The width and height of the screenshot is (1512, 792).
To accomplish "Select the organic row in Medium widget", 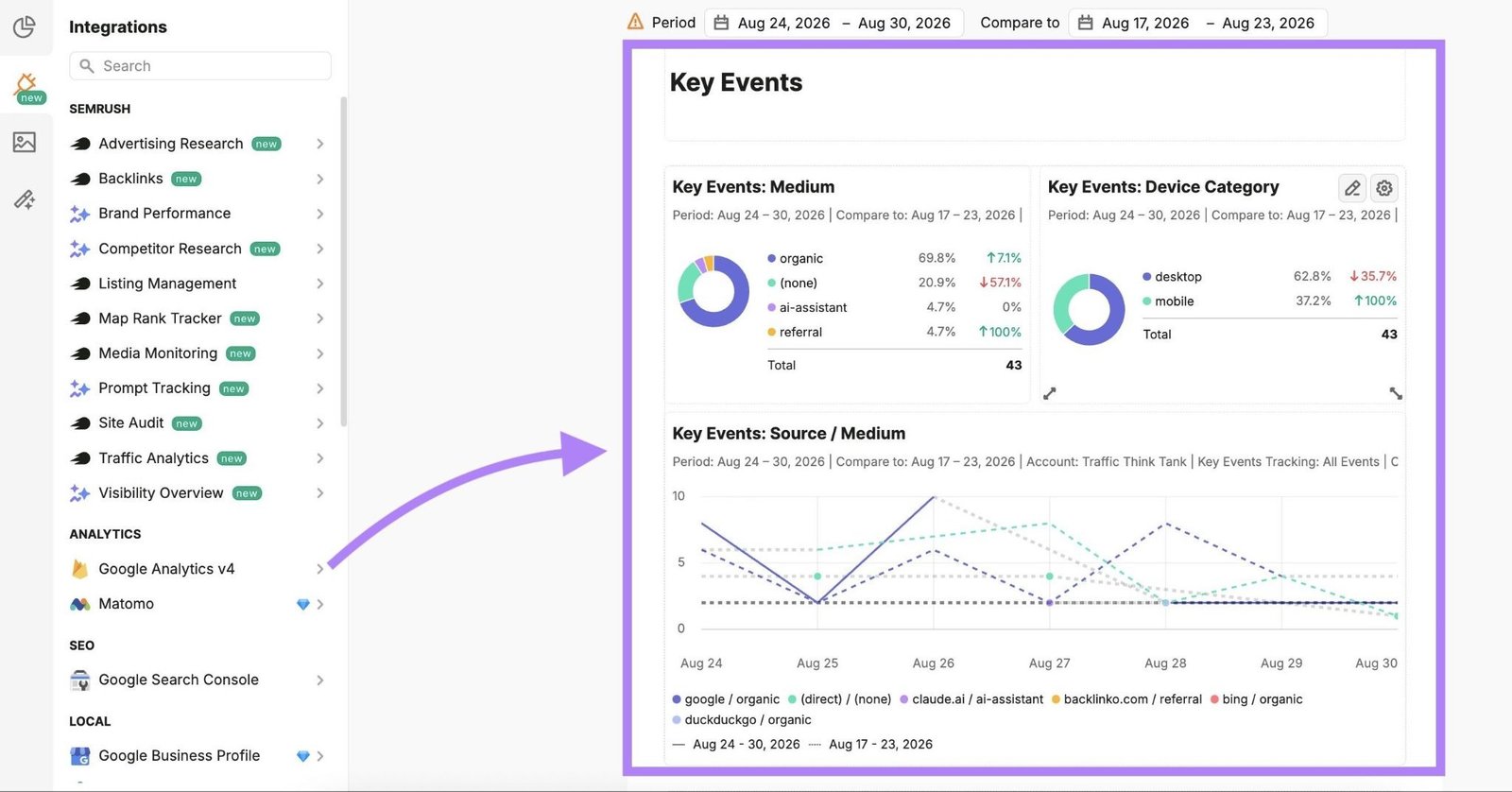I will pos(894,258).
